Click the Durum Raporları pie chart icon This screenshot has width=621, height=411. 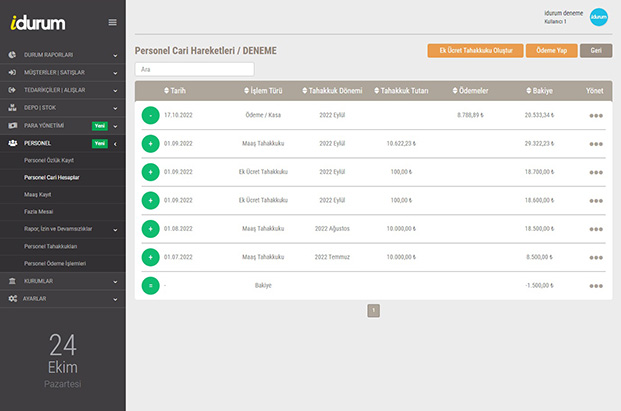pyautogui.click(x=12, y=55)
